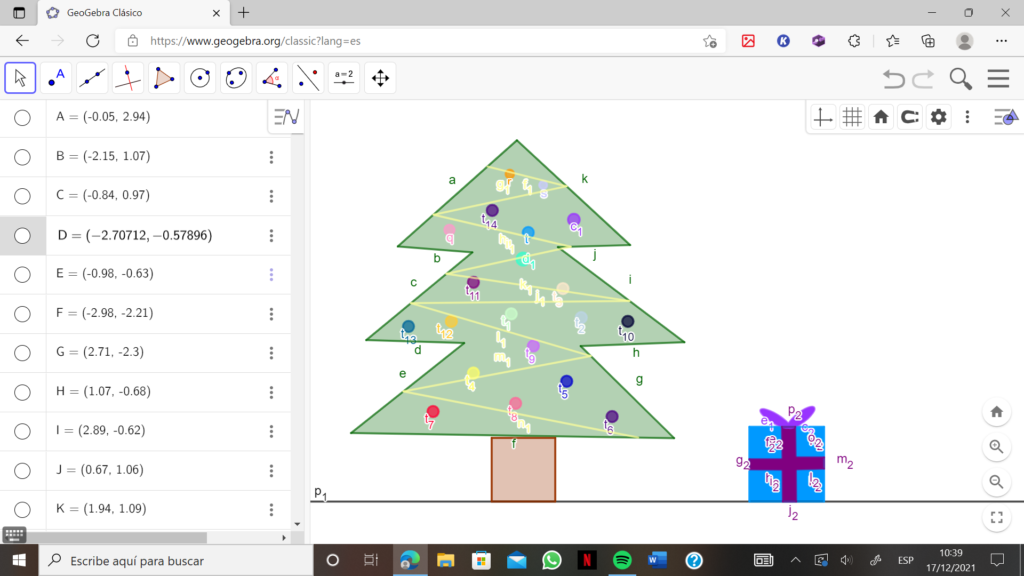
Task: Open three-dot options for point B
Action: click(271, 157)
